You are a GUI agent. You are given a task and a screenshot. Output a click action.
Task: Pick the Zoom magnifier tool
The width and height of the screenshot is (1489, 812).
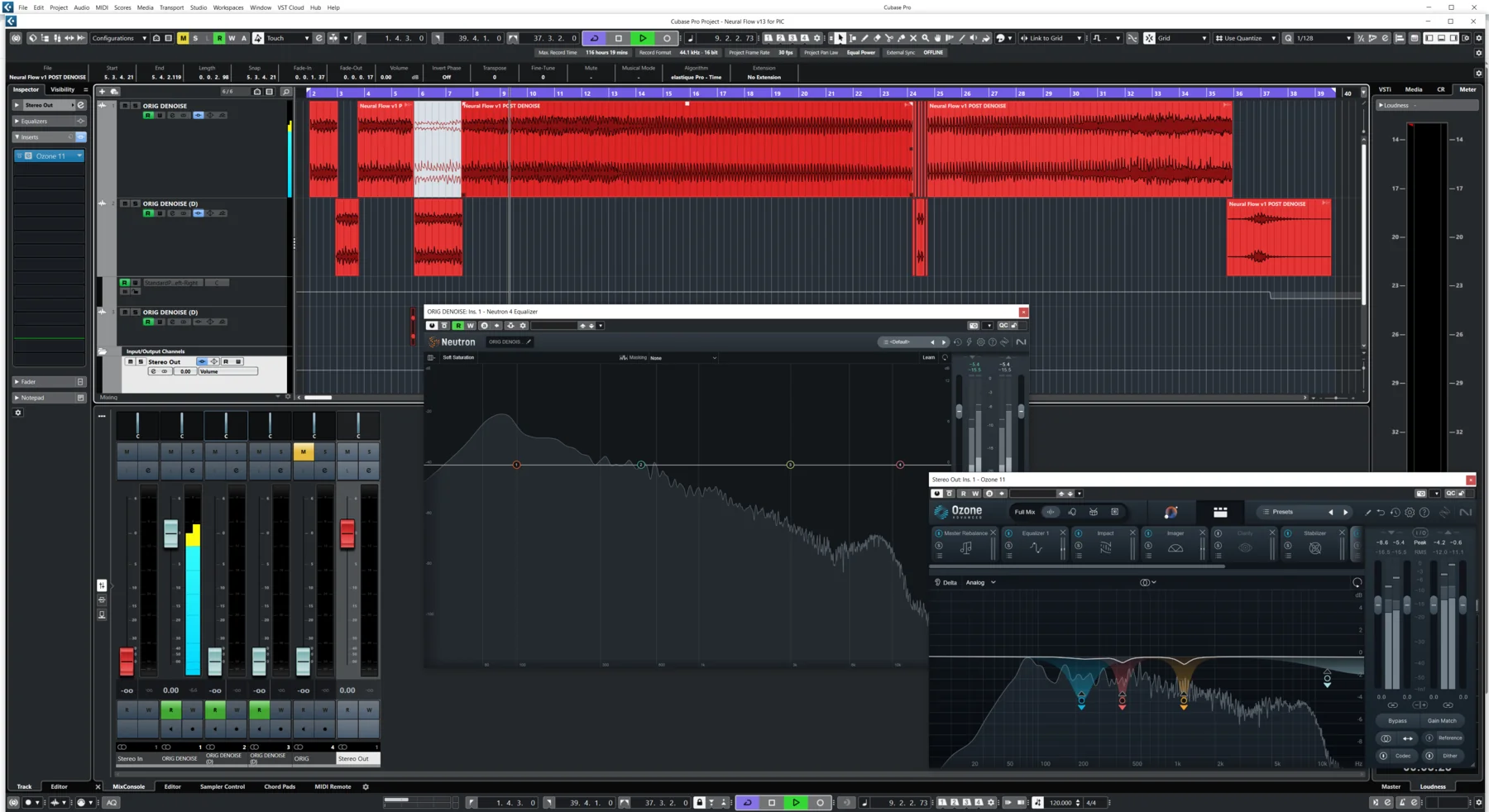click(925, 38)
